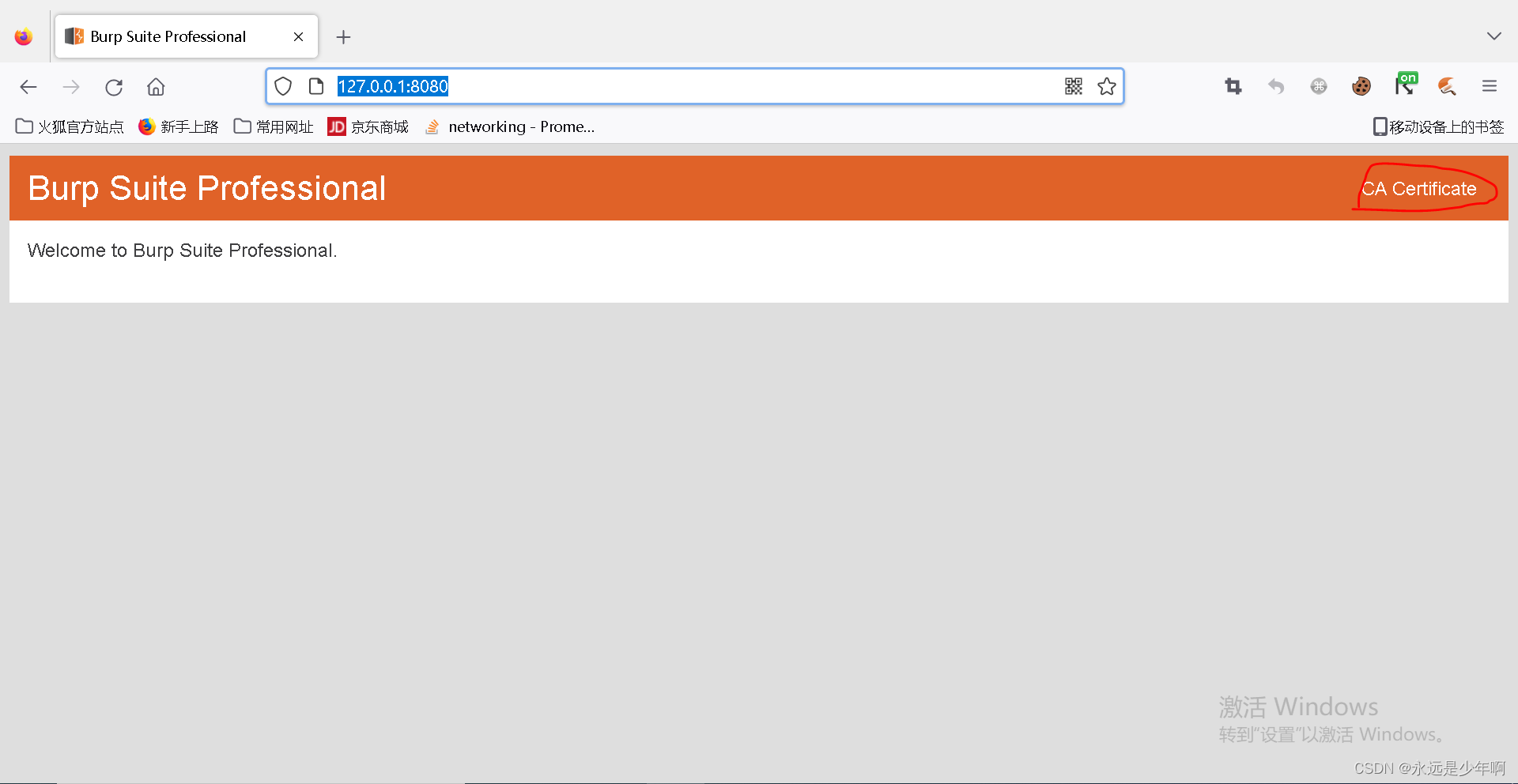Select the address bar showing 127.0.0.1:8080
This screenshot has width=1518, height=784.
coord(694,86)
